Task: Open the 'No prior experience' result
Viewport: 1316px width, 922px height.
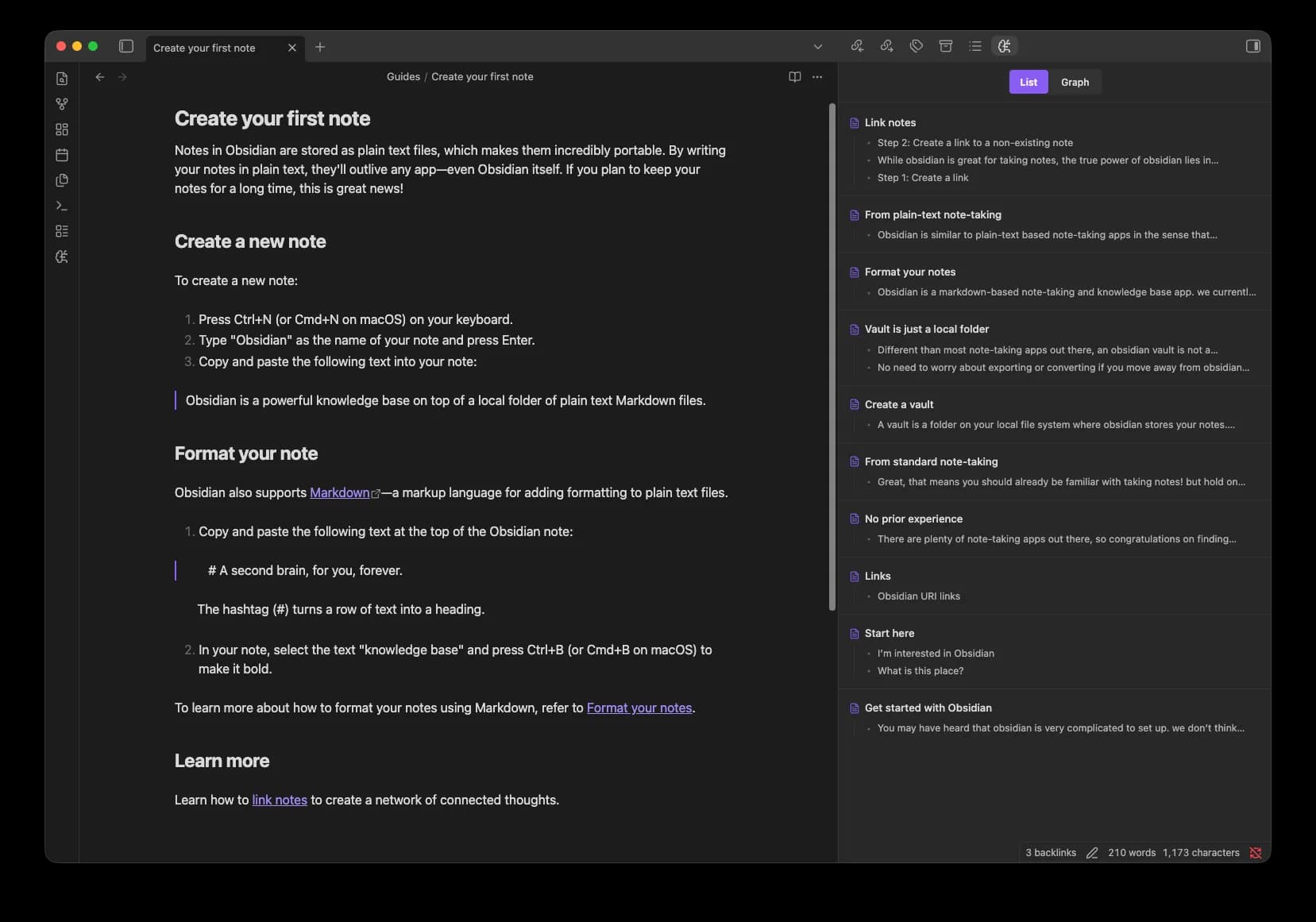Action: pos(913,519)
